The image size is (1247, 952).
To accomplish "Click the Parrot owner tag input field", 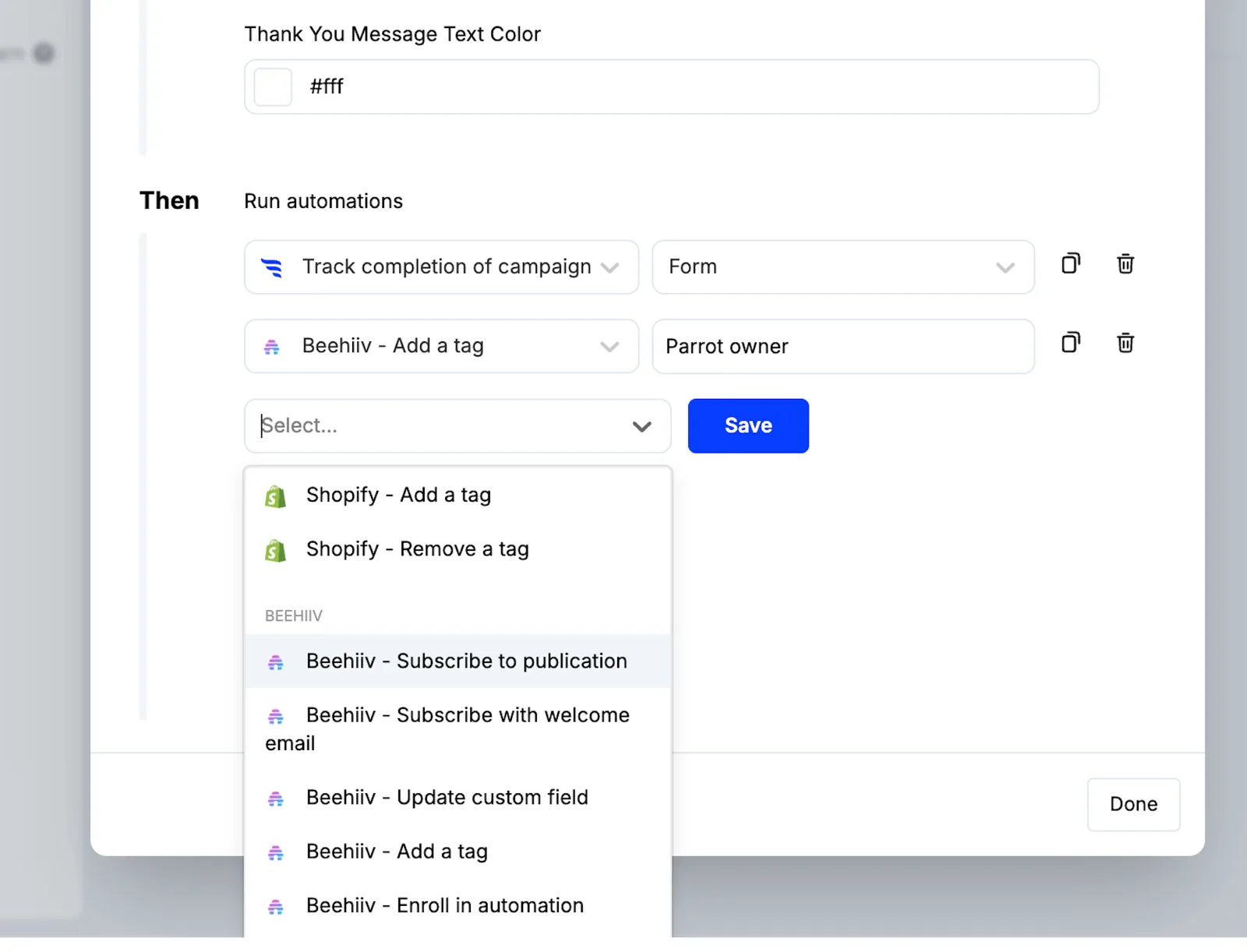I will (x=843, y=346).
